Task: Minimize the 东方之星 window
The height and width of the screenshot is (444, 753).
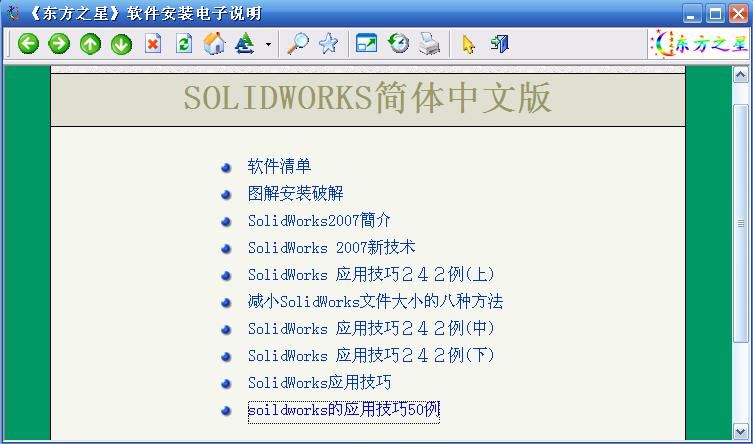Action: click(x=692, y=13)
